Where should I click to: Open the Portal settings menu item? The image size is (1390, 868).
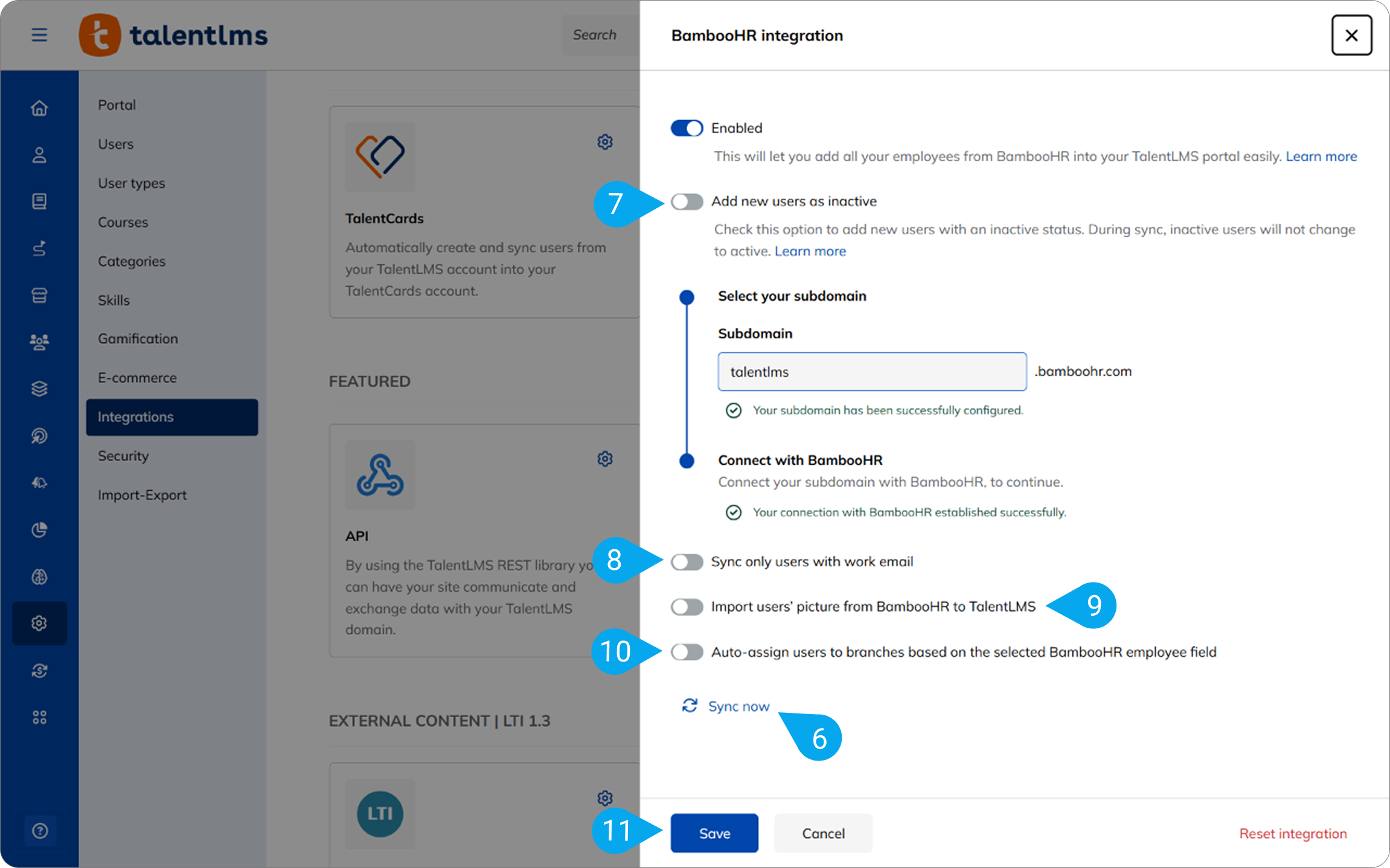tap(172, 105)
